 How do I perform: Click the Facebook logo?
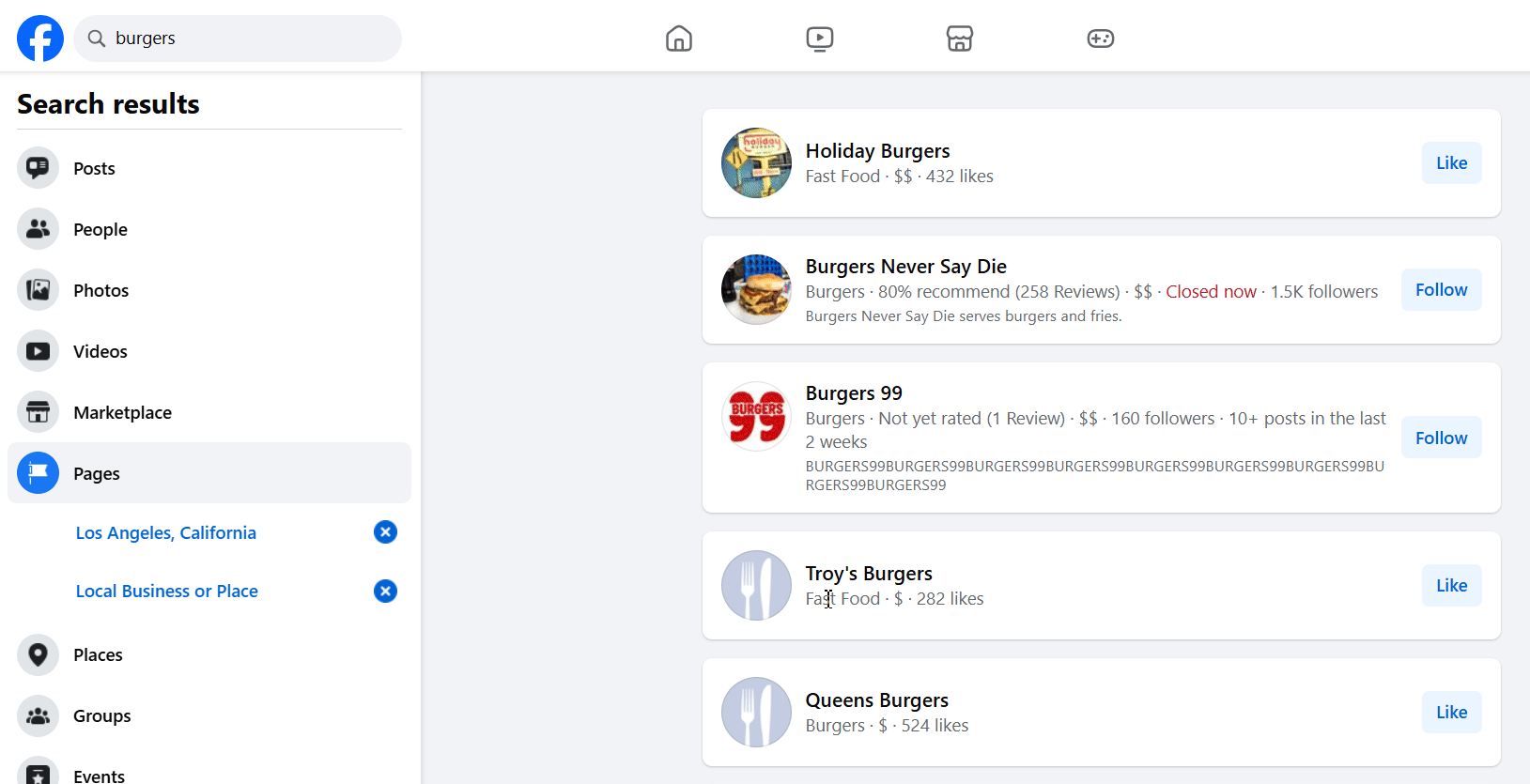coord(40,38)
